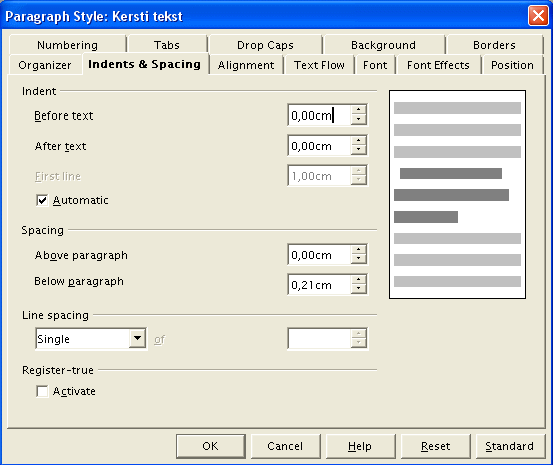
Task: Uncheck the Automatic first line checkbox
Action: [x=42, y=200]
